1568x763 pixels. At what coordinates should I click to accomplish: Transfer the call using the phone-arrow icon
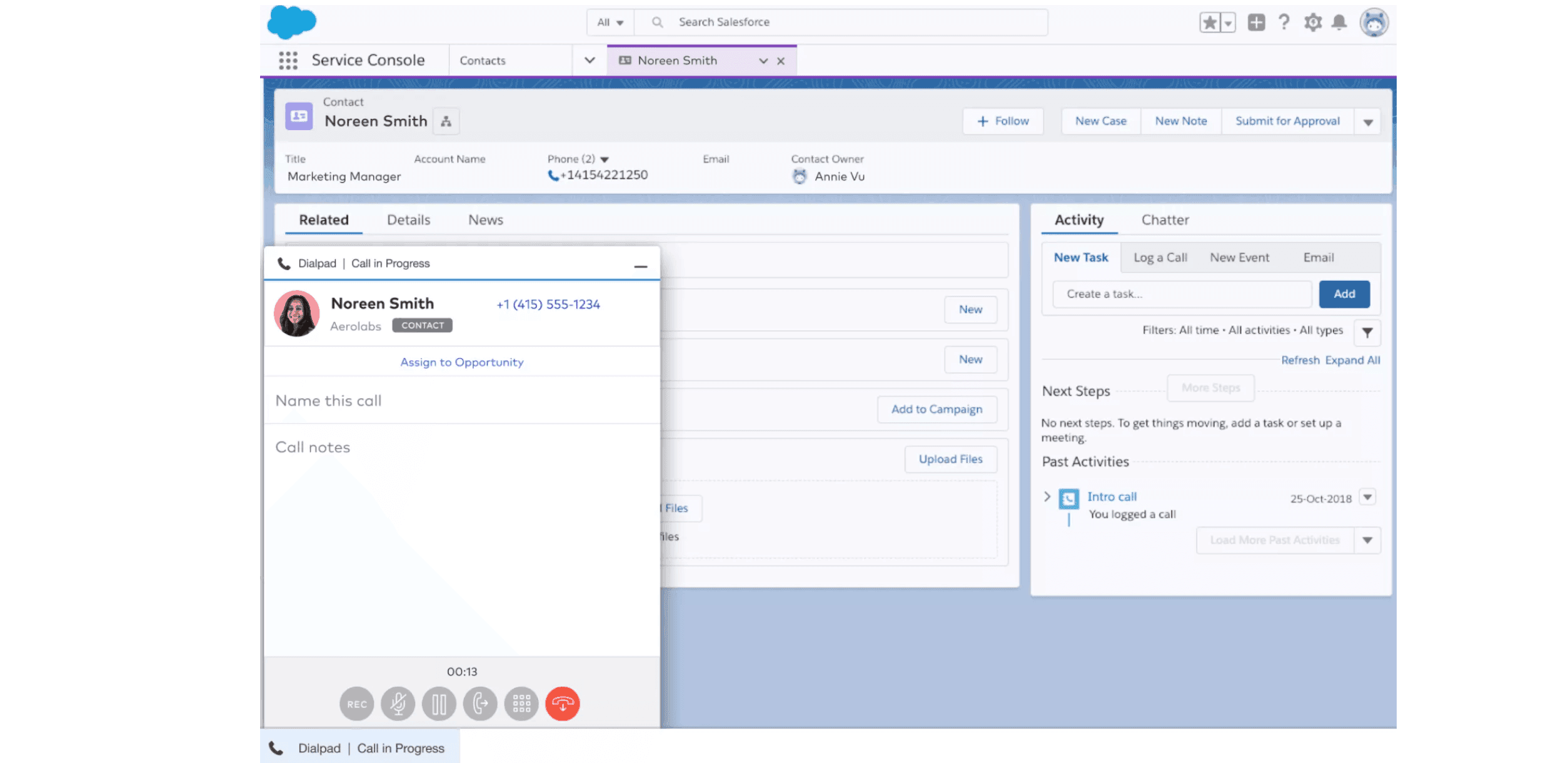pyautogui.click(x=480, y=704)
